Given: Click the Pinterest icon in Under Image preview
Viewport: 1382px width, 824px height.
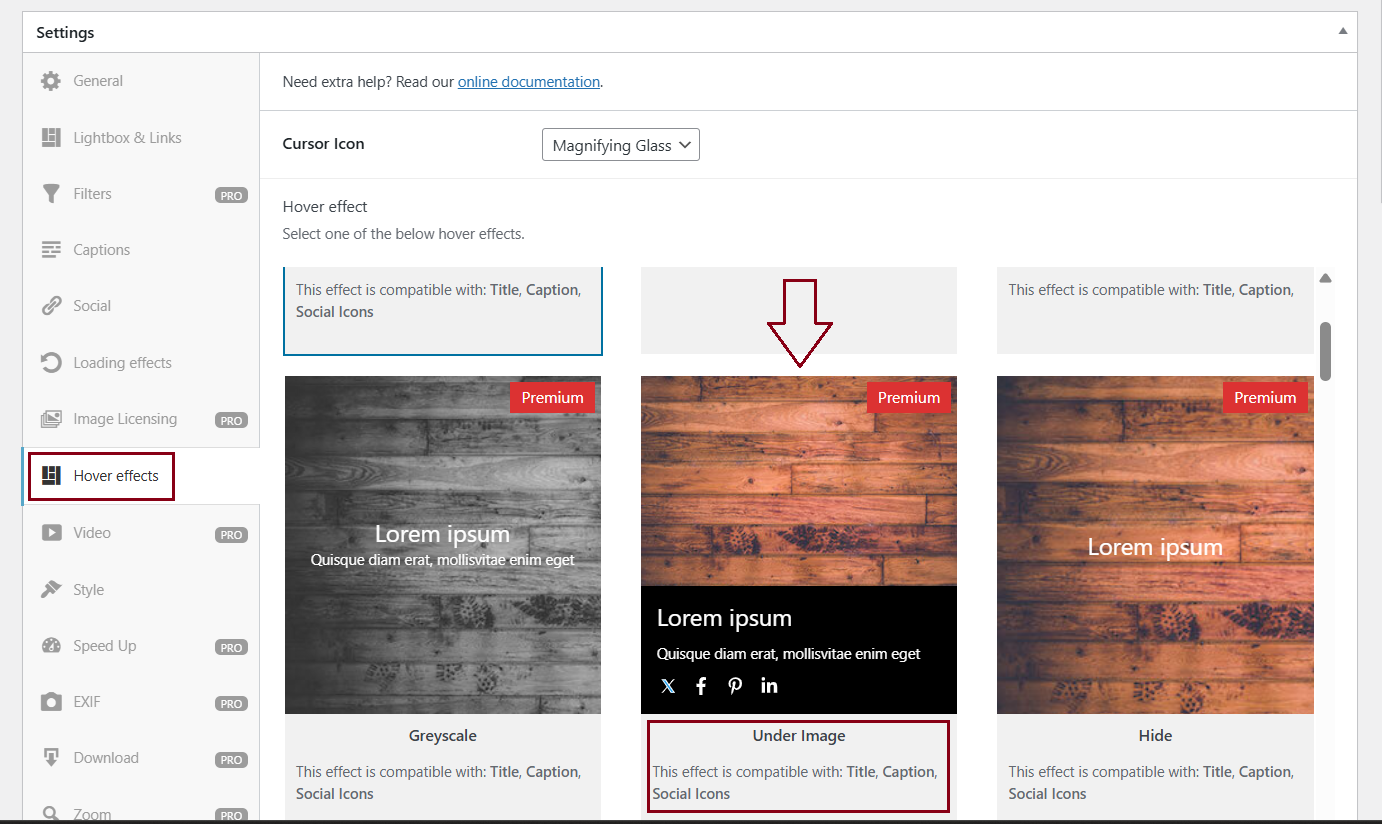Looking at the screenshot, I should click(735, 686).
